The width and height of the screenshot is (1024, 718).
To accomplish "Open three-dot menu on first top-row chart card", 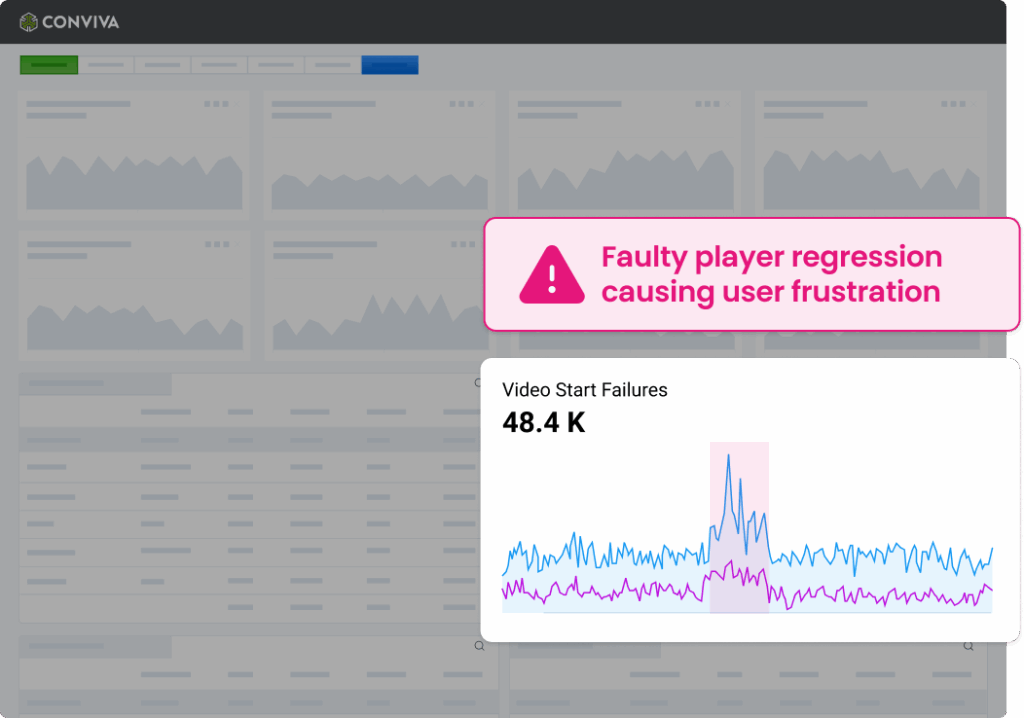I will pos(216,104).
